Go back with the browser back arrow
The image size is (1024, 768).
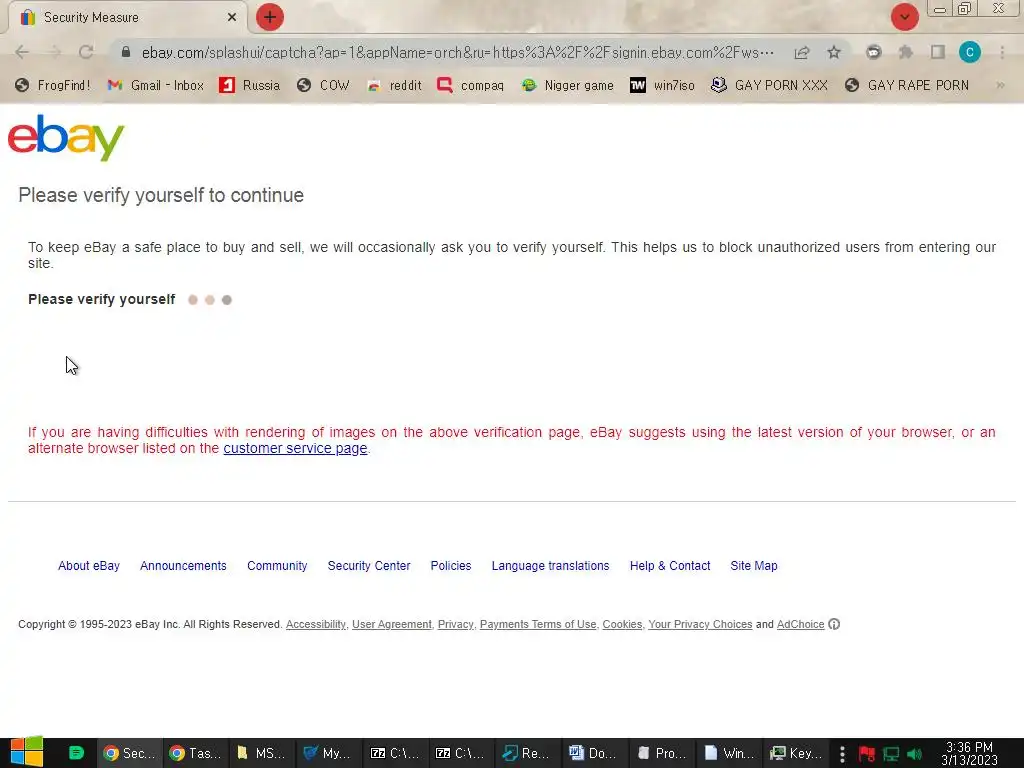pyautogui.click(x=22, y=52)
